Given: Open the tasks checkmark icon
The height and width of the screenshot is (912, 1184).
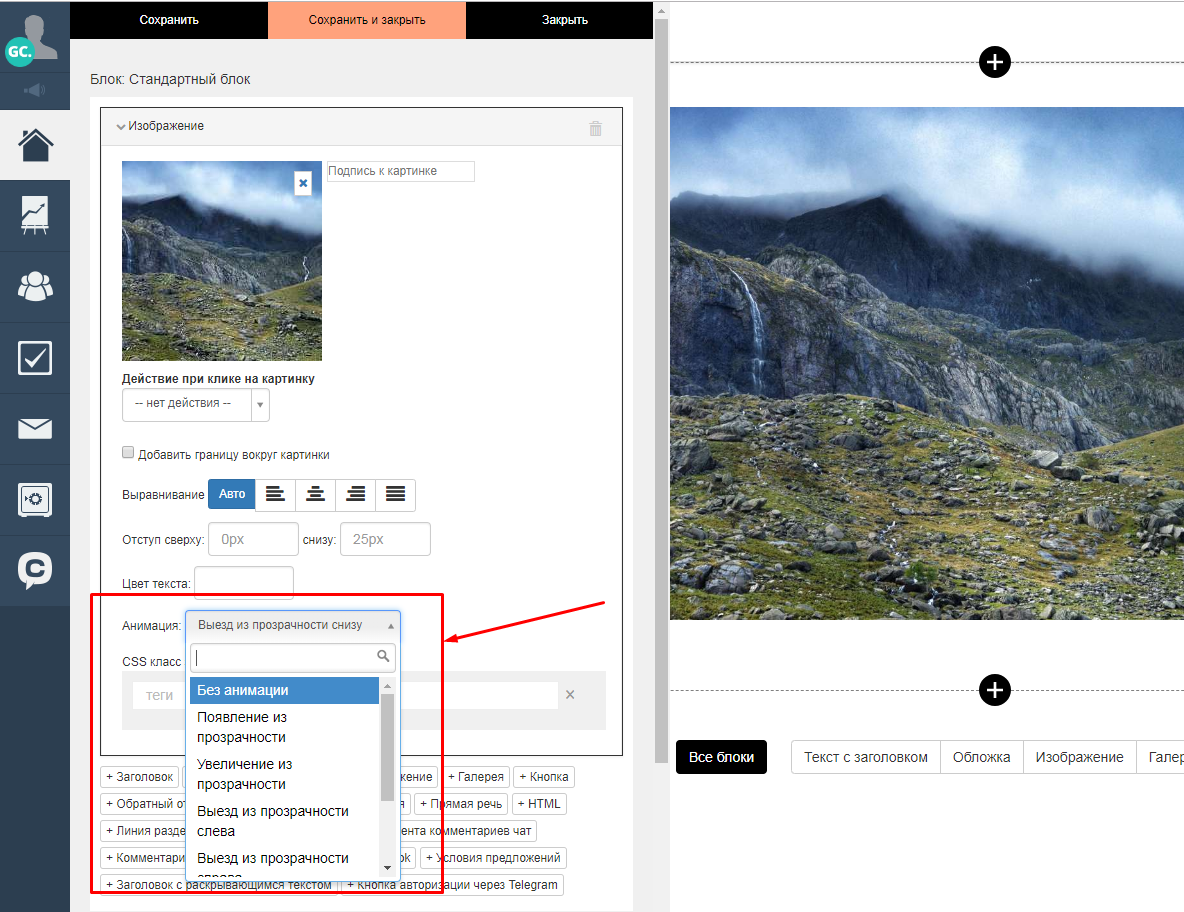Looking at the screenshot, I should click(x=35, y=357).
